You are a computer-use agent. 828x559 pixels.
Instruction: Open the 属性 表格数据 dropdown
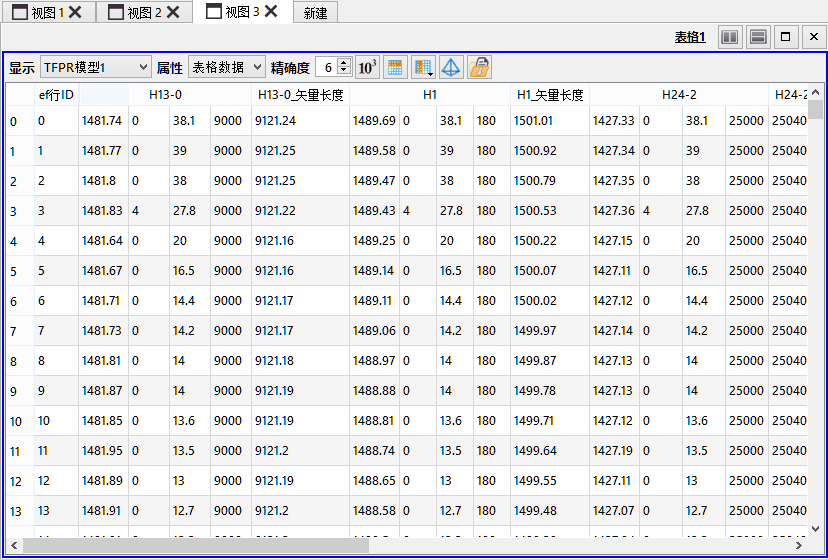(227, 67)
